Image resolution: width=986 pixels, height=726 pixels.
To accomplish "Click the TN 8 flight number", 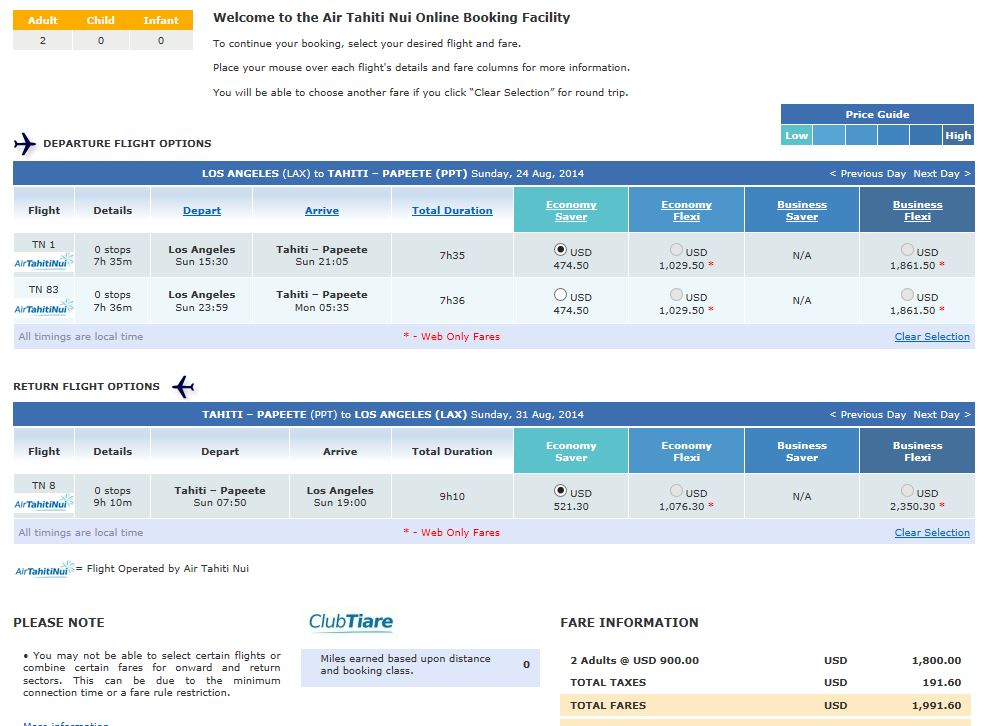I will coord(43,486).
